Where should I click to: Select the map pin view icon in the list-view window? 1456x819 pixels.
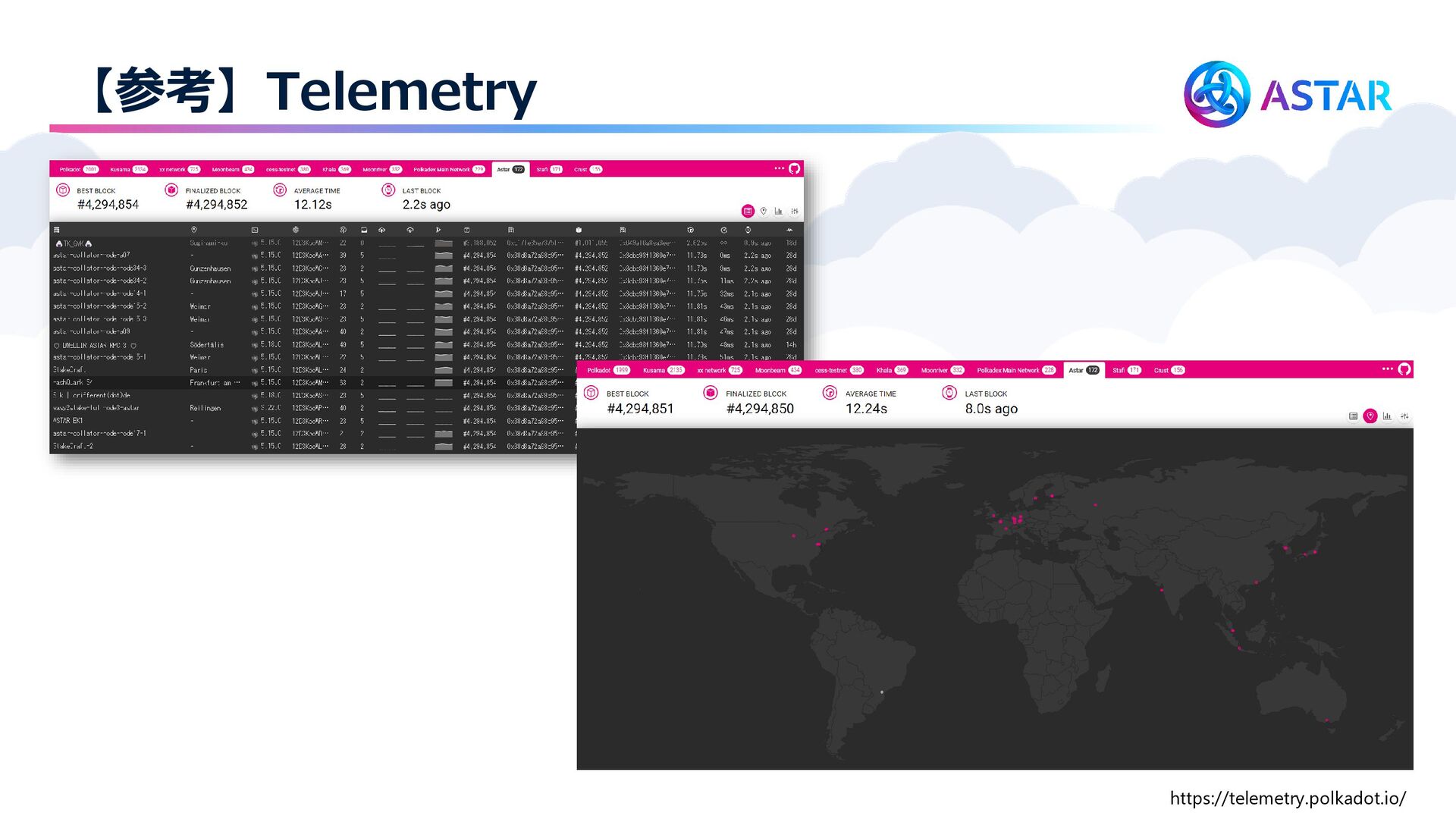coord(764,211)
